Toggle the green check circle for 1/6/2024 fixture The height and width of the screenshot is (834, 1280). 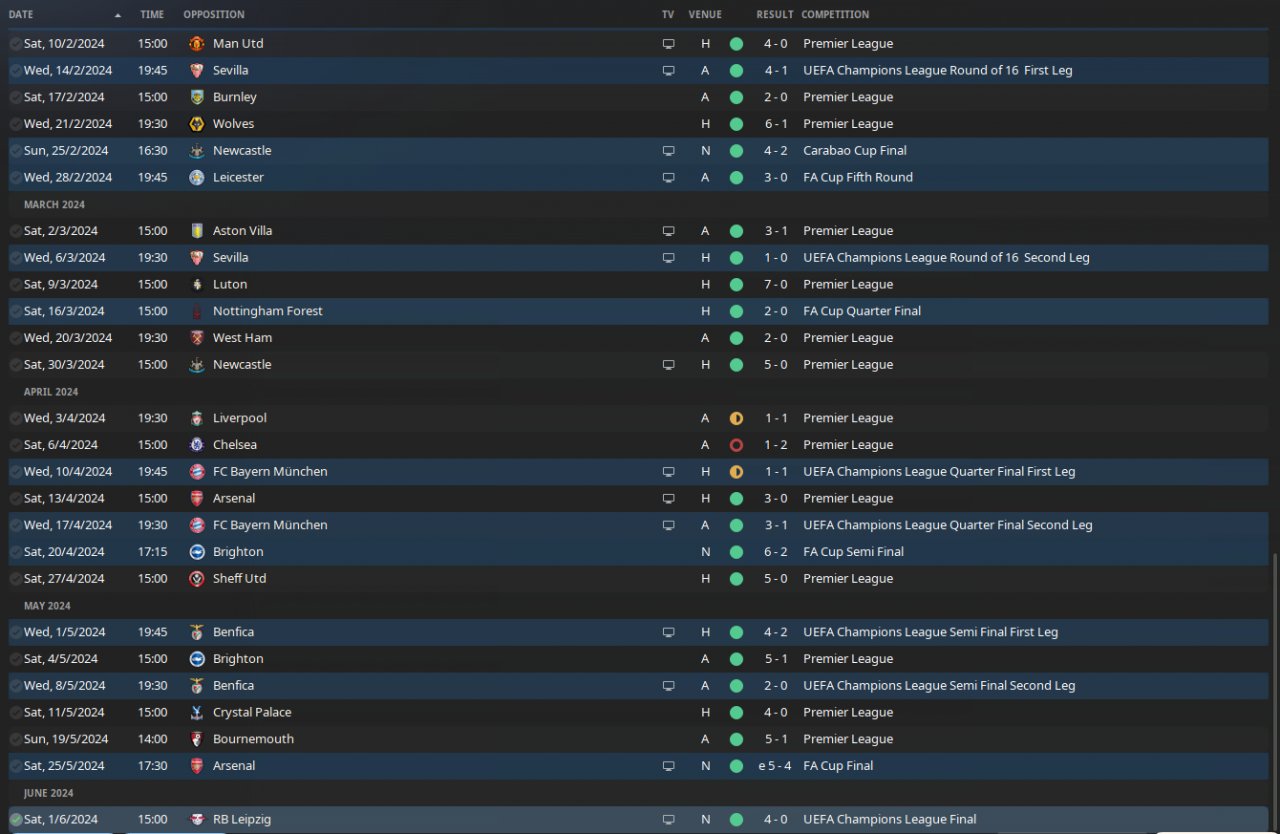tap(16, 820)
